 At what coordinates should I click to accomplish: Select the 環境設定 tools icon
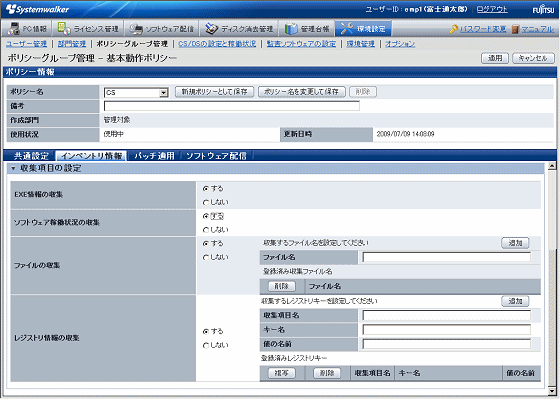(346, 29)
